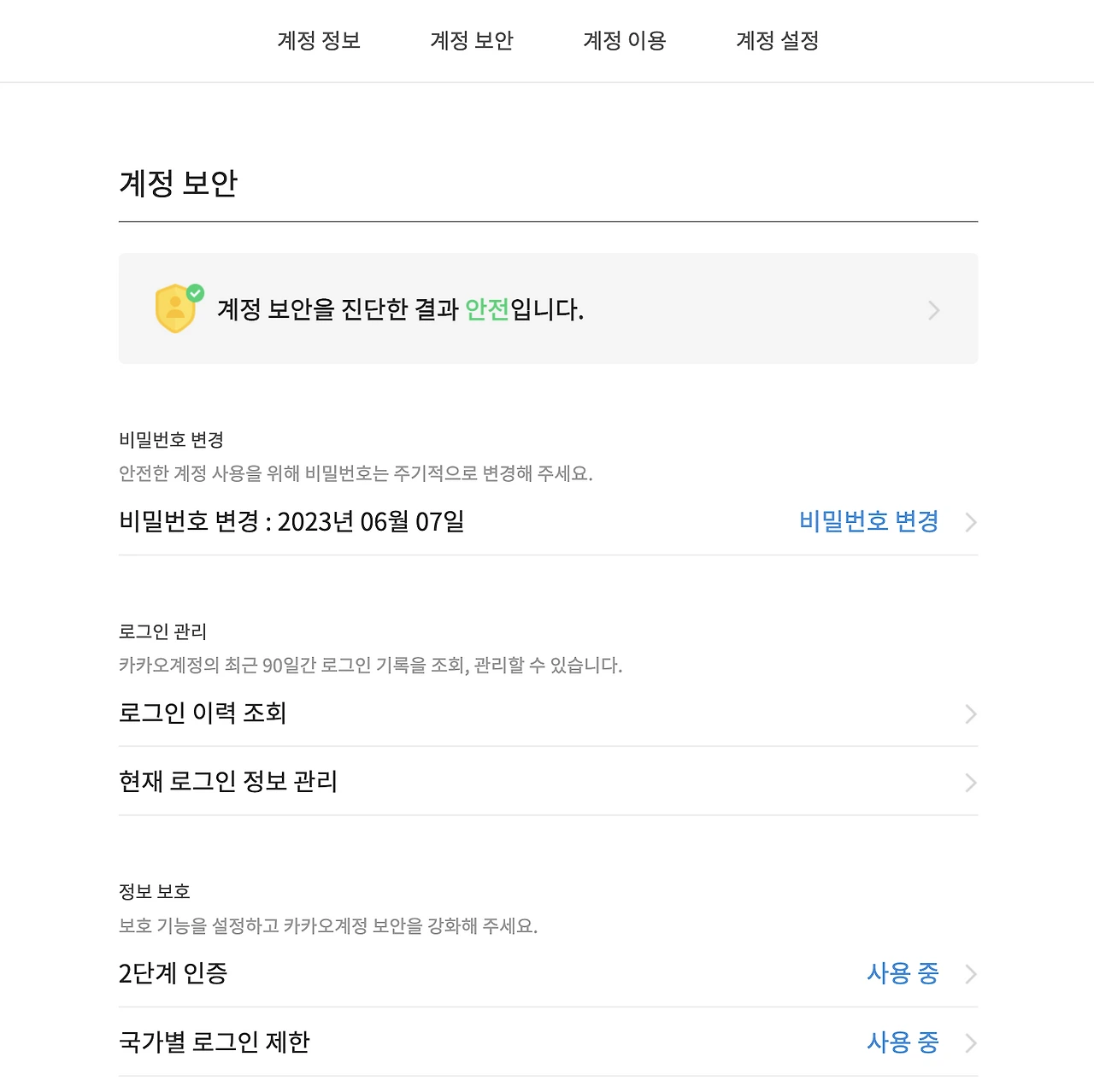This screenshot has width=1094, height=1092.
Task: Open 로그인 이력 조회 row
Action: pos(203,713)
